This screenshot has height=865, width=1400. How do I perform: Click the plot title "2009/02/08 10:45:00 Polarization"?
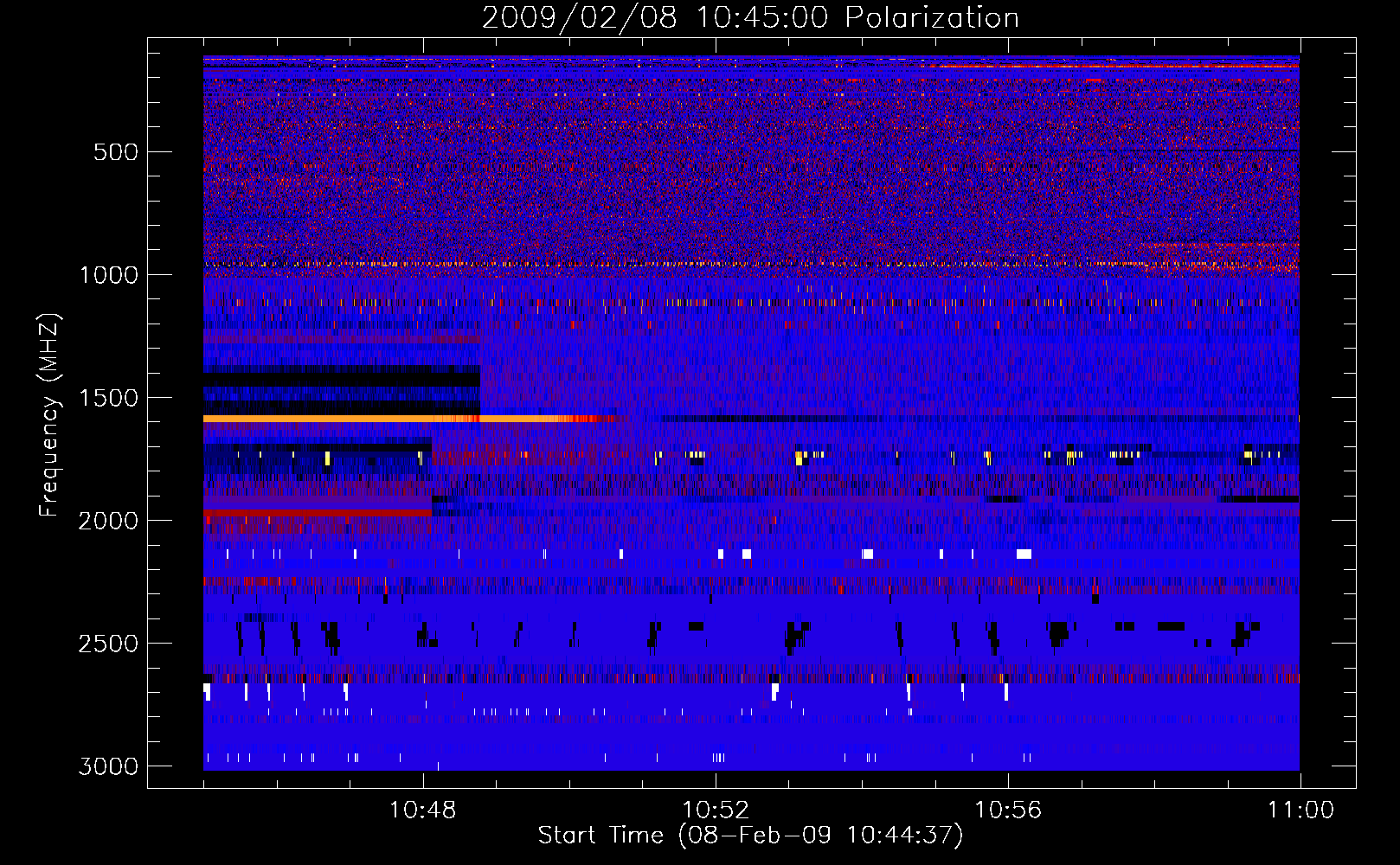click(750, 17)
